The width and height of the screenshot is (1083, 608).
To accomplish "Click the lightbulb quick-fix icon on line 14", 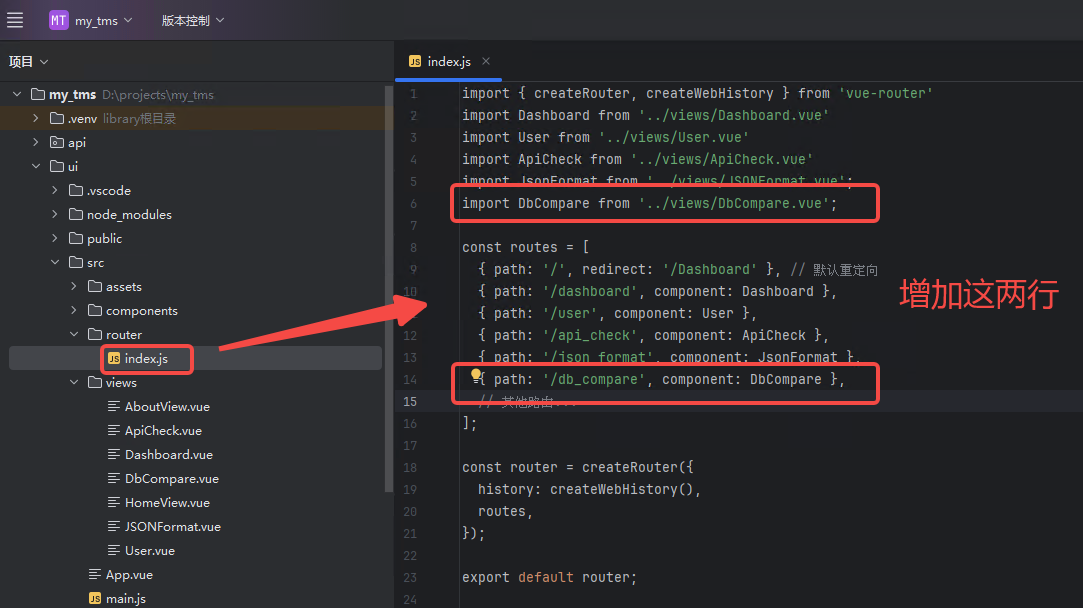I will pyautogui.click(x=476, y=375).
